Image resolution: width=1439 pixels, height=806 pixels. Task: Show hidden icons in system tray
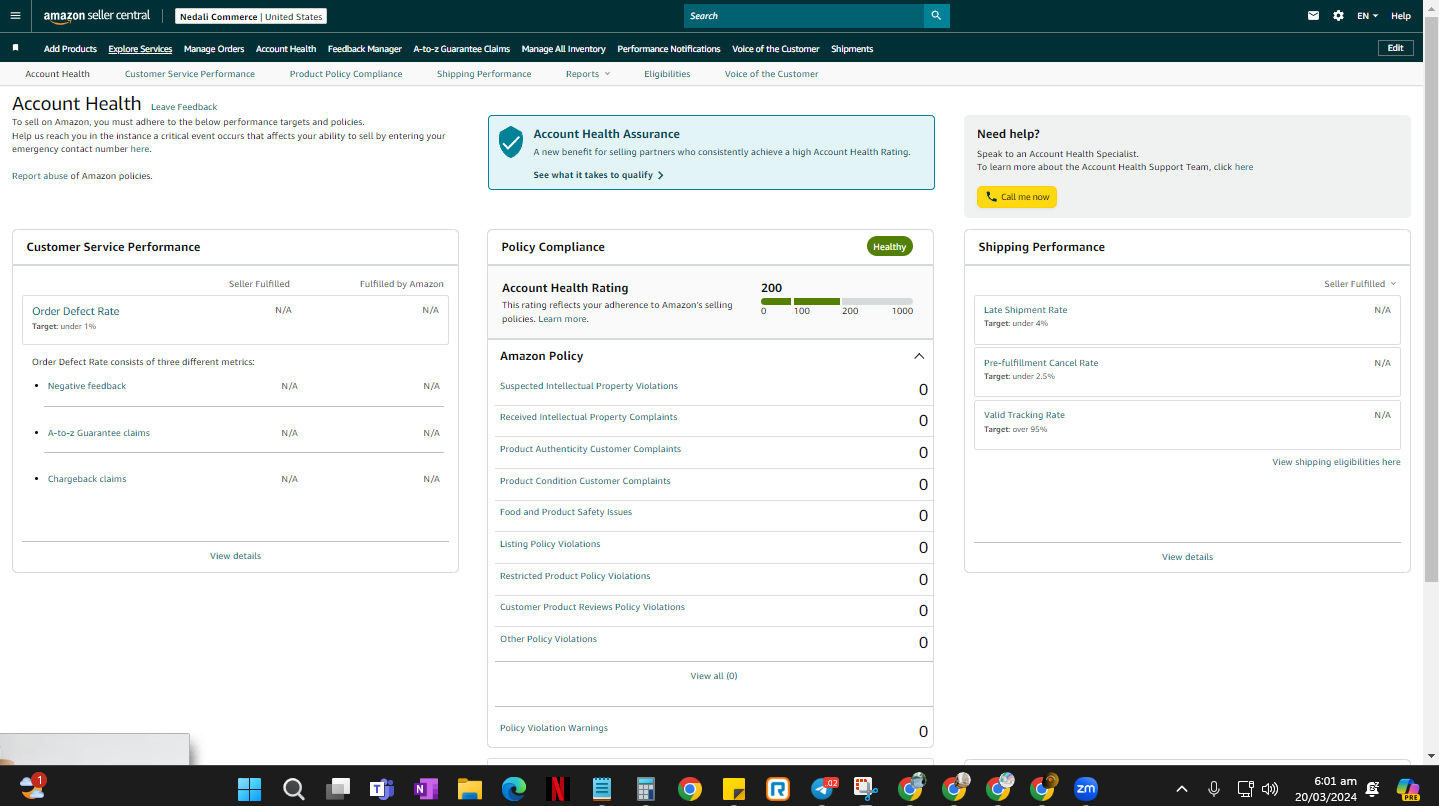click(x=1181, y=789)
